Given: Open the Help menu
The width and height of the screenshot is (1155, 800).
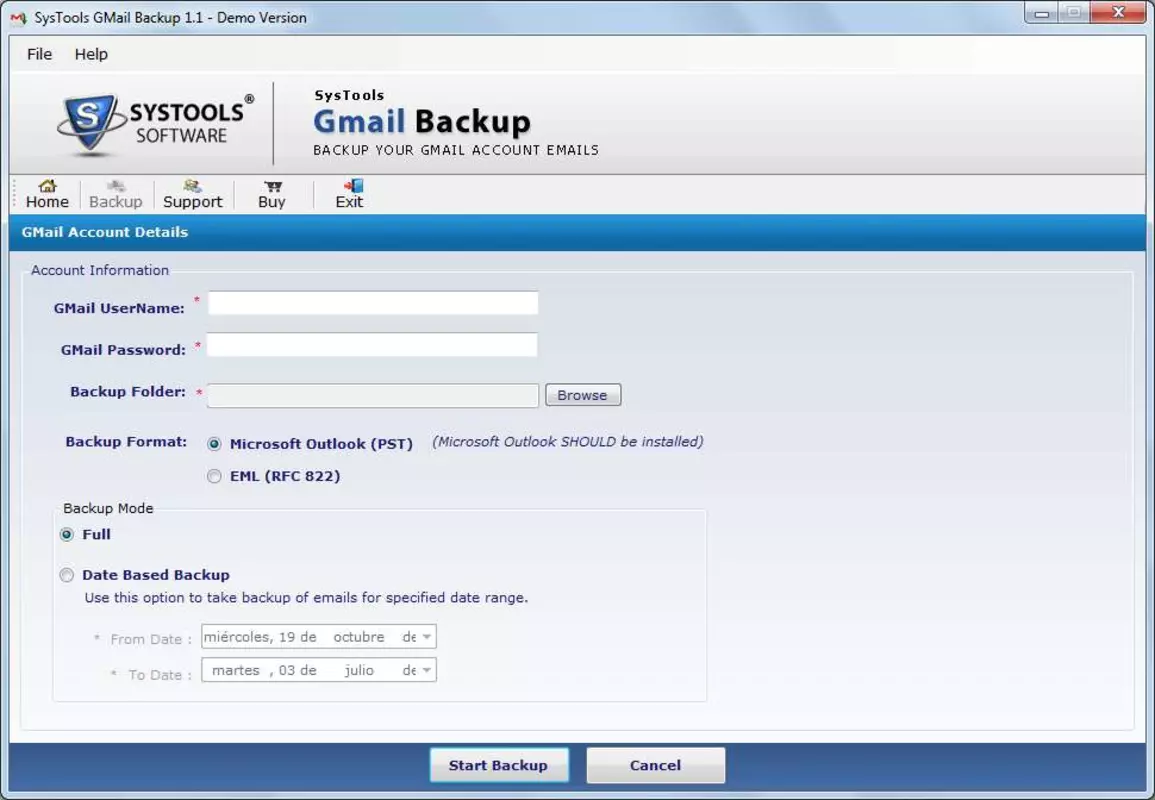Looking at the screenshot, I should [91, 54].
